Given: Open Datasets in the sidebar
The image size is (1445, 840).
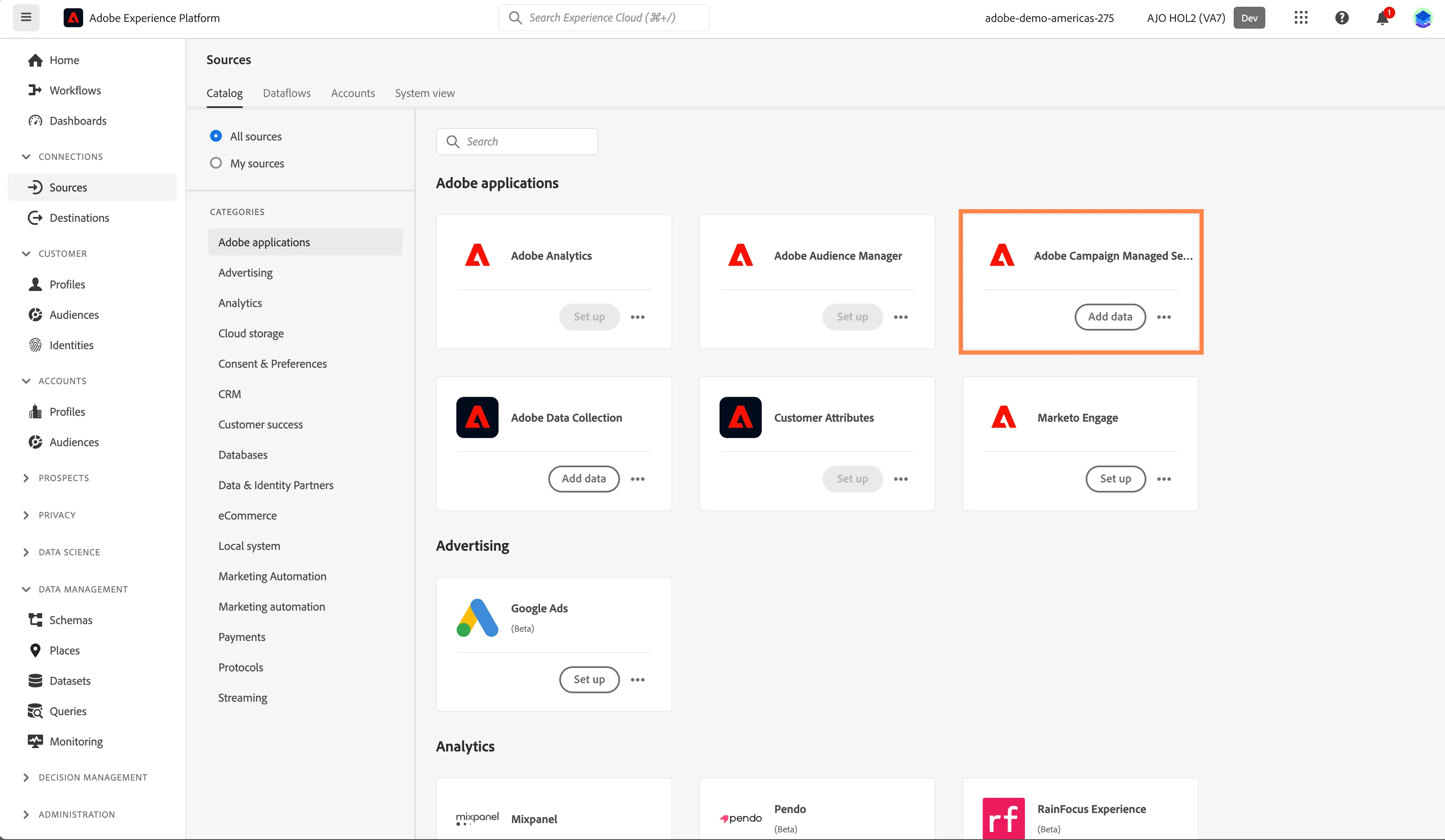Looking at the screenshot, I should pos(70,681).
